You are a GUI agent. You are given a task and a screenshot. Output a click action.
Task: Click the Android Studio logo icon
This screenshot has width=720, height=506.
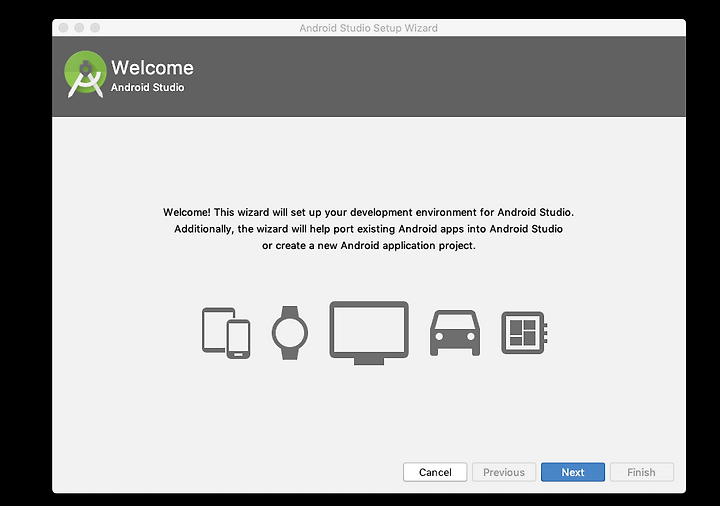[x=85, y=74]
